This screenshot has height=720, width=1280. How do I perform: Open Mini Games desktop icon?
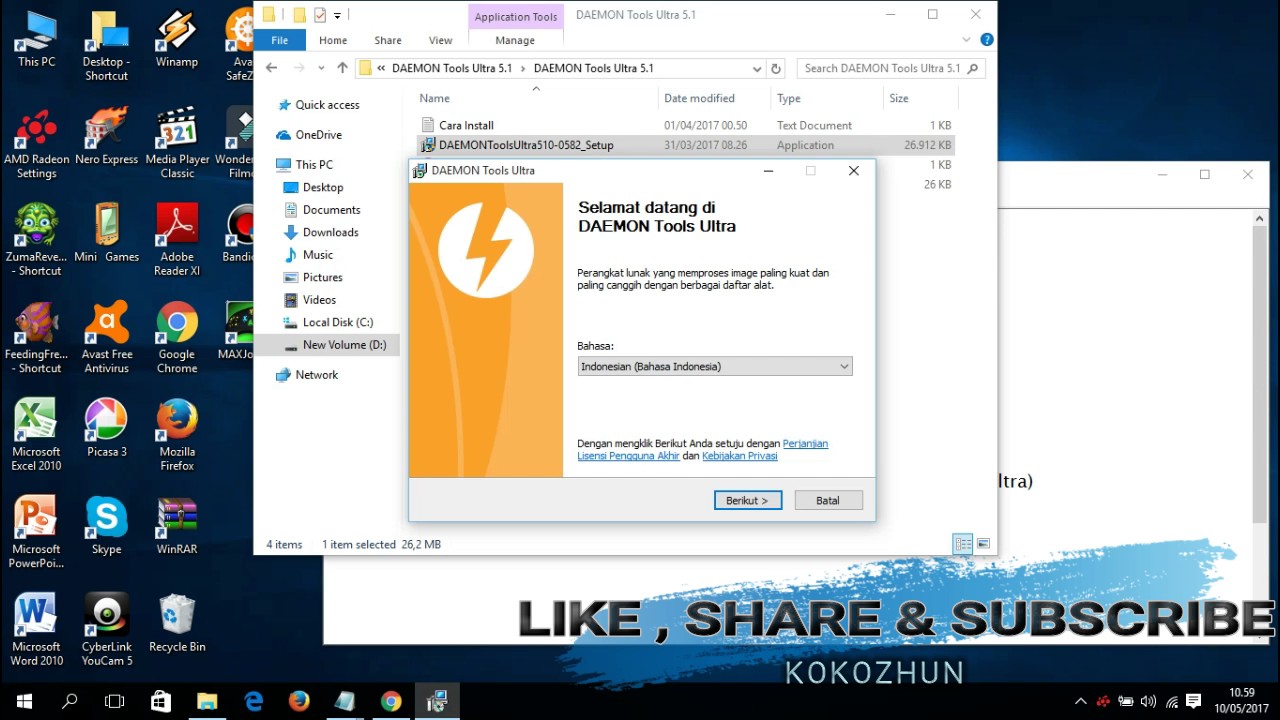pos(107,233)
